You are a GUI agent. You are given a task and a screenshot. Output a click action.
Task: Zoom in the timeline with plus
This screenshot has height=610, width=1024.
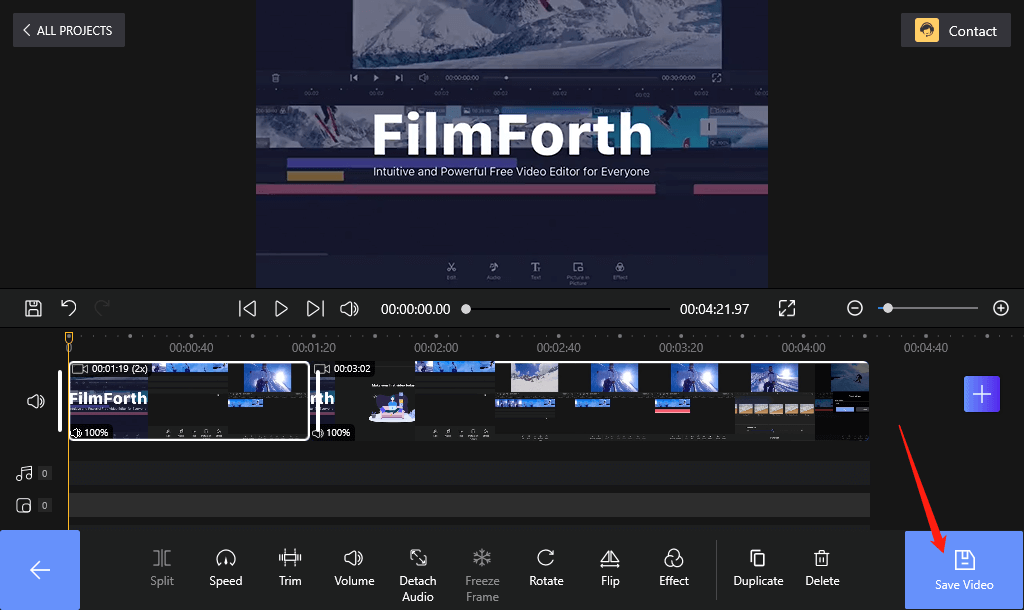pyautogui.click(x=1000, y=308)
